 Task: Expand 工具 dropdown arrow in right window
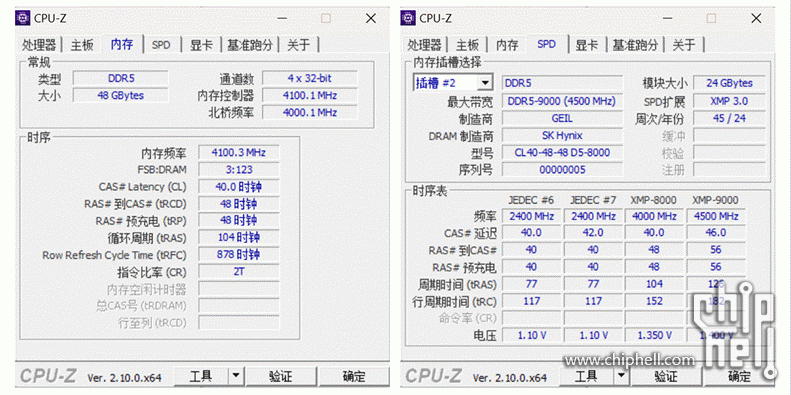coord(621,376)
